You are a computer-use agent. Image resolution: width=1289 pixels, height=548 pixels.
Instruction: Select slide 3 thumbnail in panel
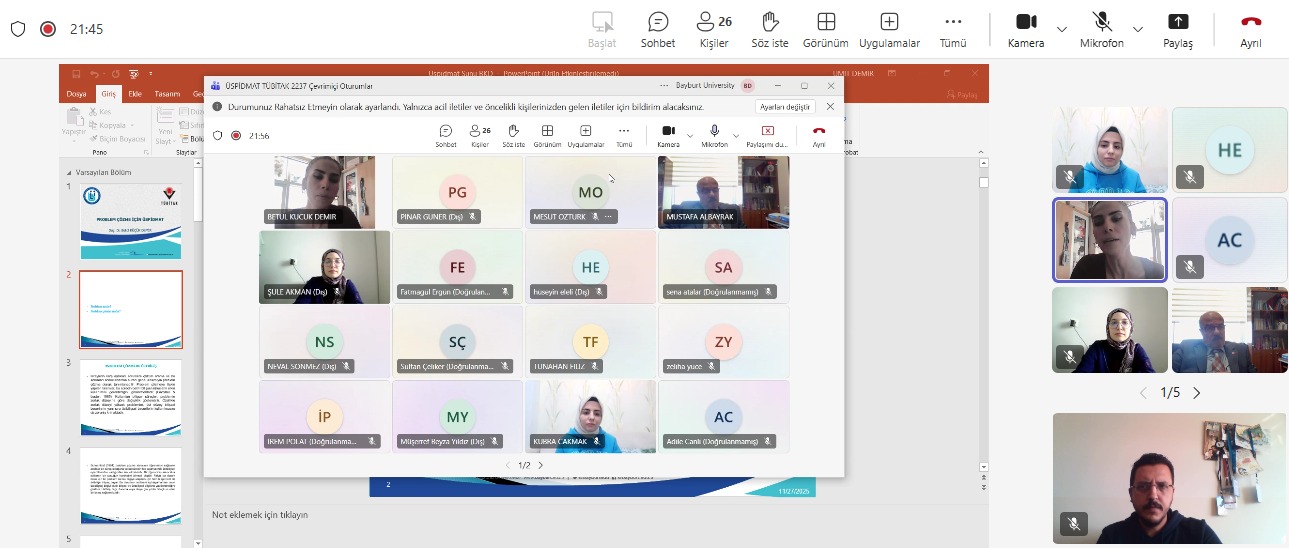130,397
